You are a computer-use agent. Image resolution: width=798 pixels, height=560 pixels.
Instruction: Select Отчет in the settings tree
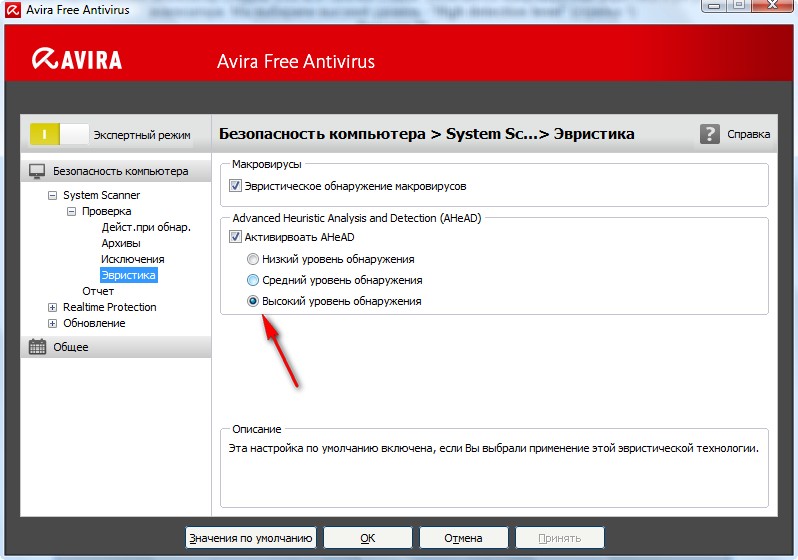[98, 291]
